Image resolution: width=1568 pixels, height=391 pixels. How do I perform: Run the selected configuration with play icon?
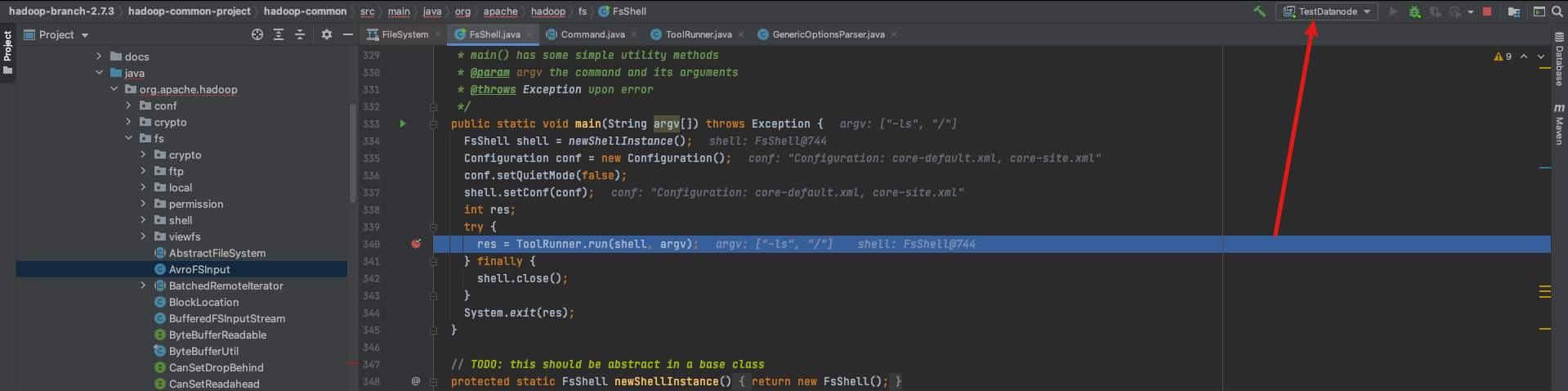tap(1393, 11)
